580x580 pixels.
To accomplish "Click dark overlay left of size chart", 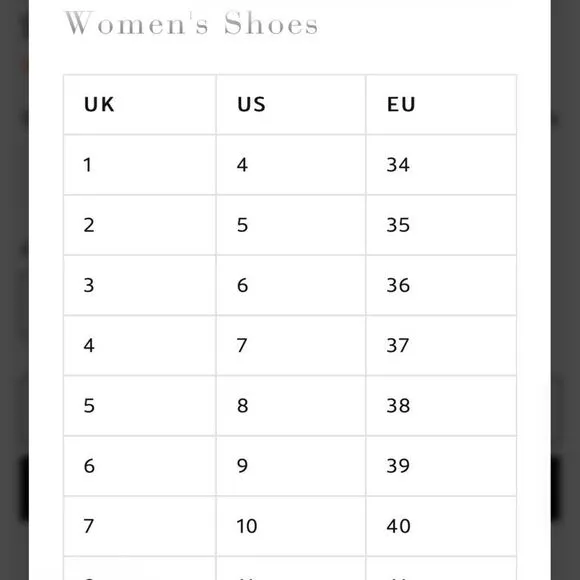I will point(14,290).
